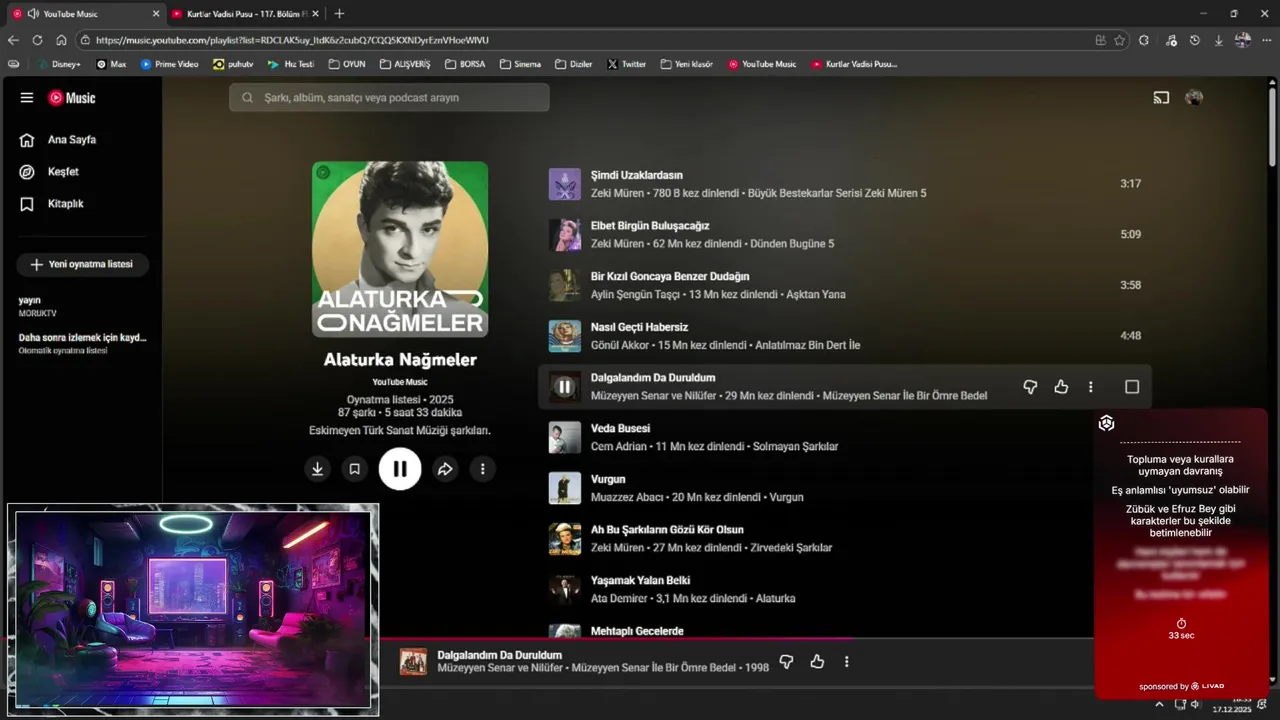Expand the ALIŞVERİŞ bookmarks folder
The height and width of the screenshot is (720, 1280).
[405, 64]
